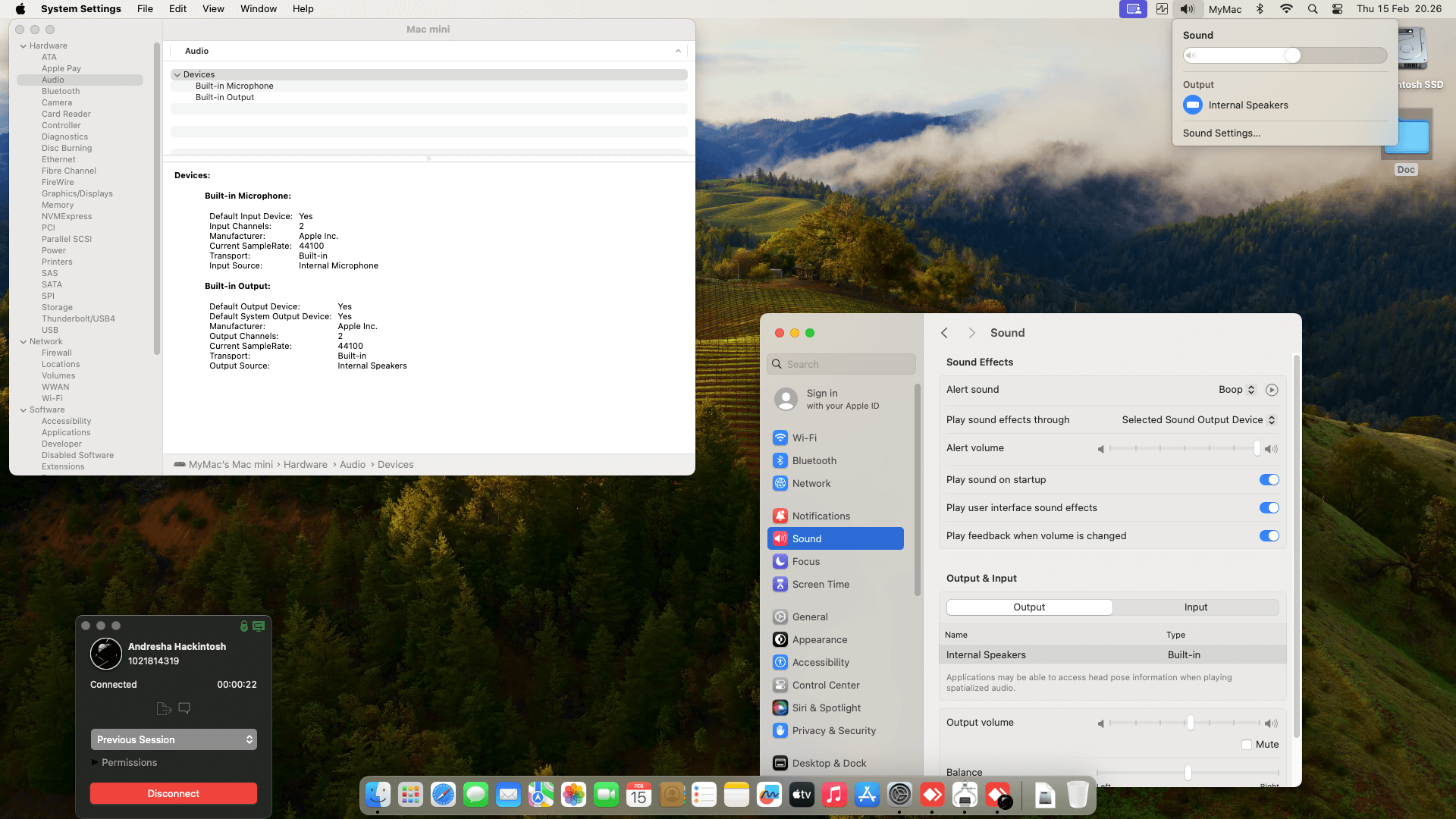
Task: Open the screen sharing menu bar icon
Action: [x=1133, y=9]
